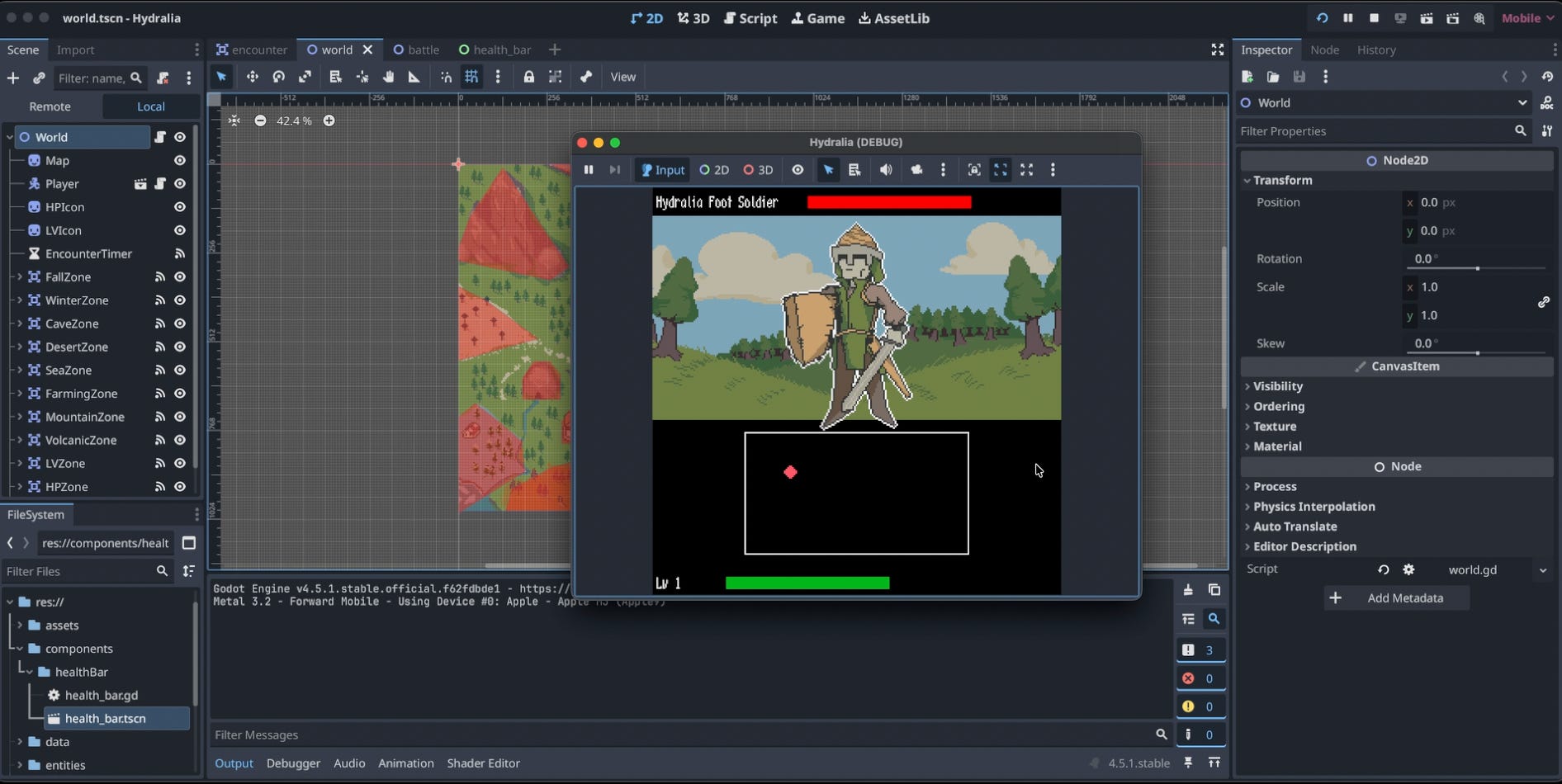Toggle grid snapping icon in viewport toolbar
The width and height of the screenshot is (1562, 784).
pyautogui.click(x=471, y=77)
